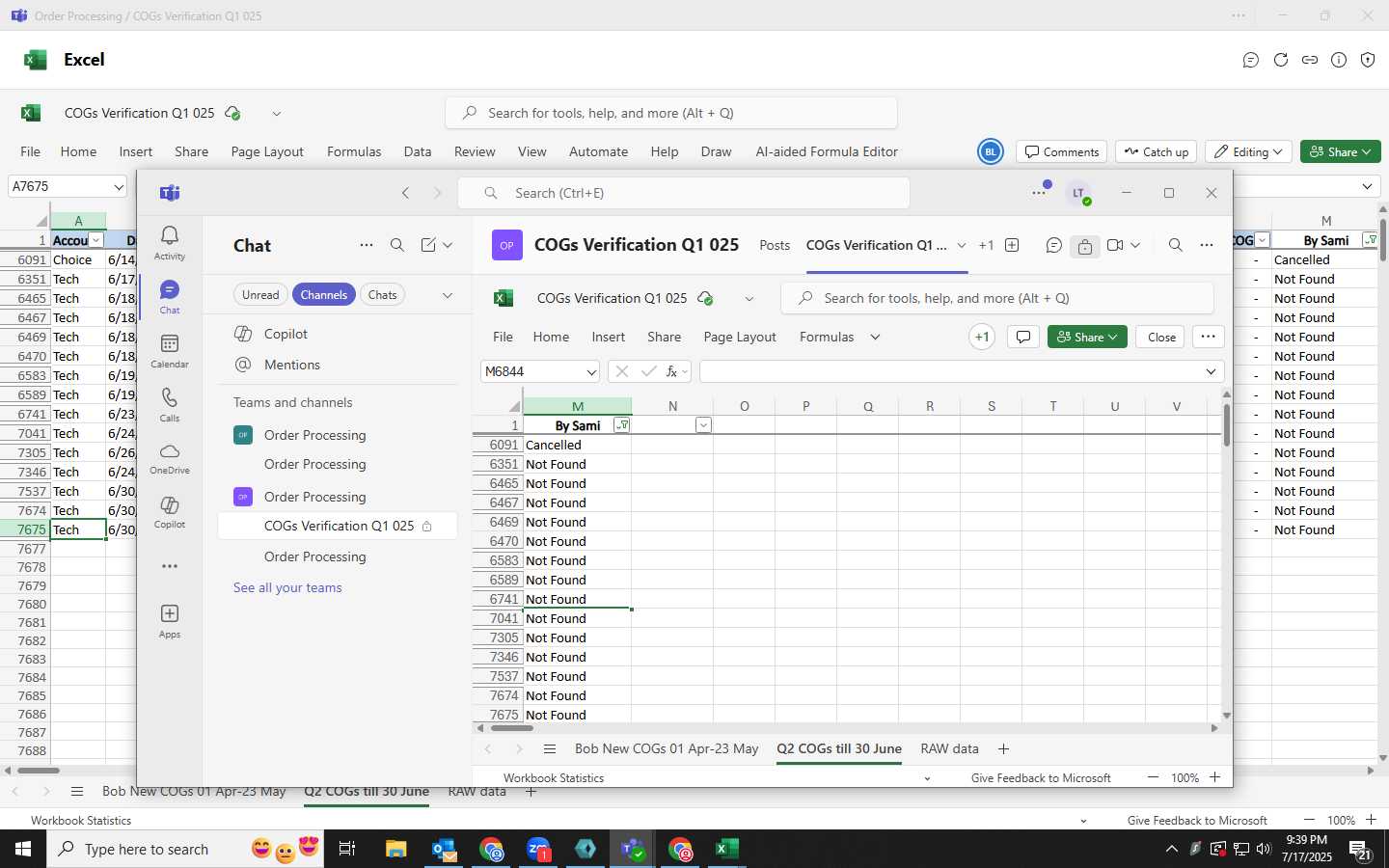
Task: Open Calendar in the Teams sidebar
Action: coord(170,351)
